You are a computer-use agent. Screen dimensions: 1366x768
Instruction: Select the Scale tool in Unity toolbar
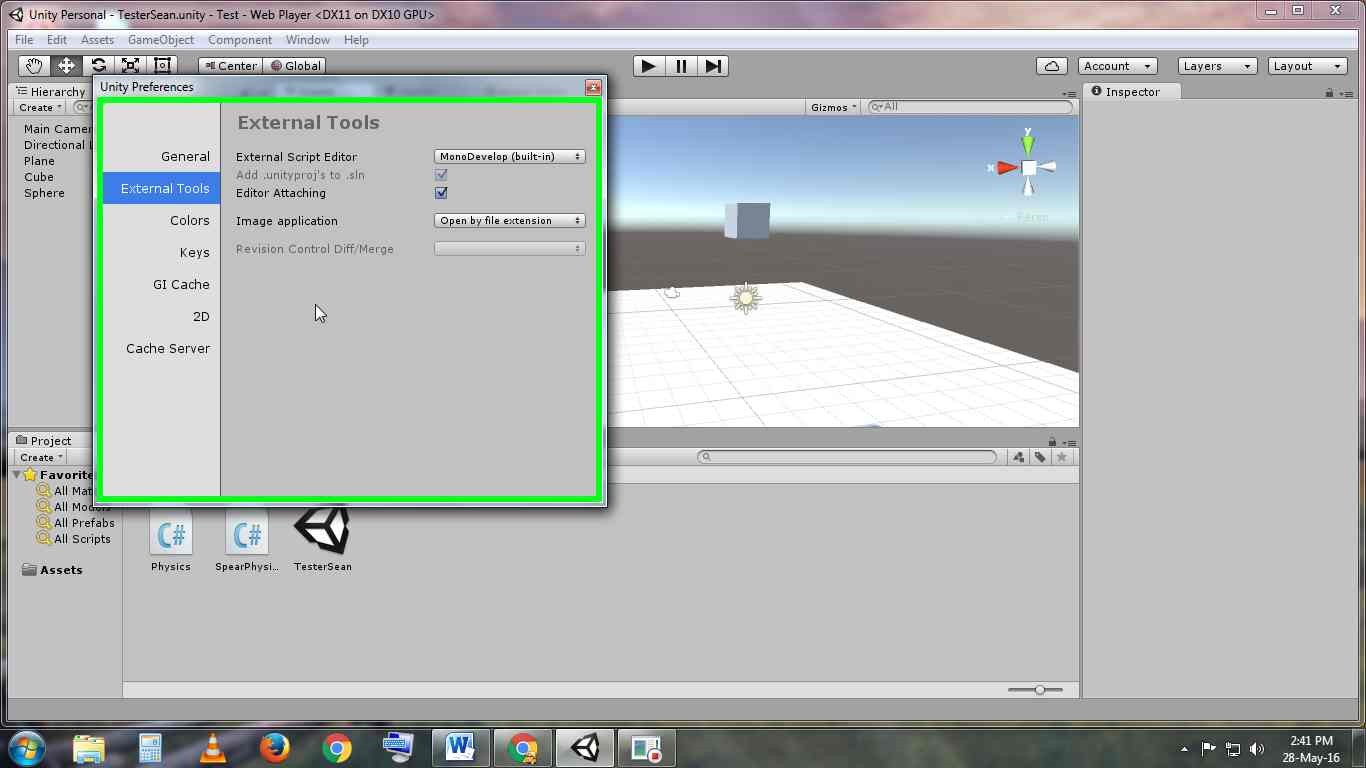[x=130, y=66]
